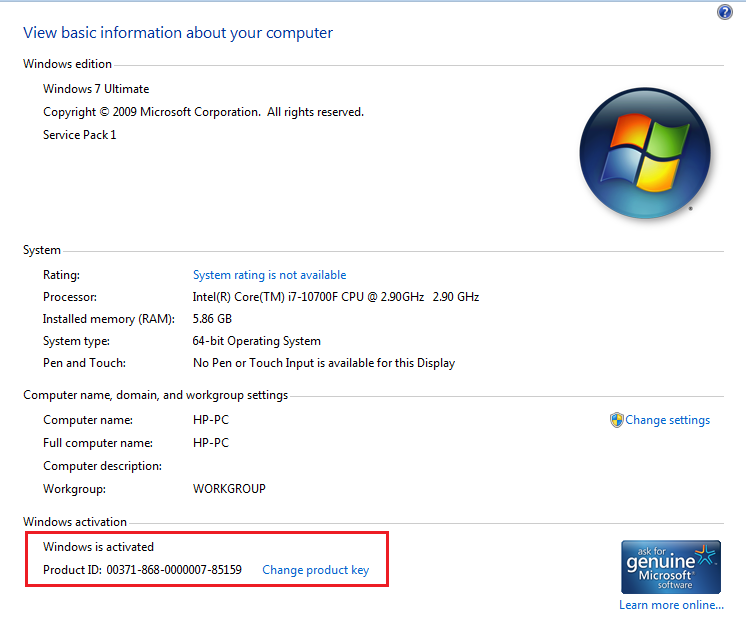This screenshot has width=746, height=623.
Task: Click the Pen and Touch: label
Action: pyautogui.click(x=84, y=363)
